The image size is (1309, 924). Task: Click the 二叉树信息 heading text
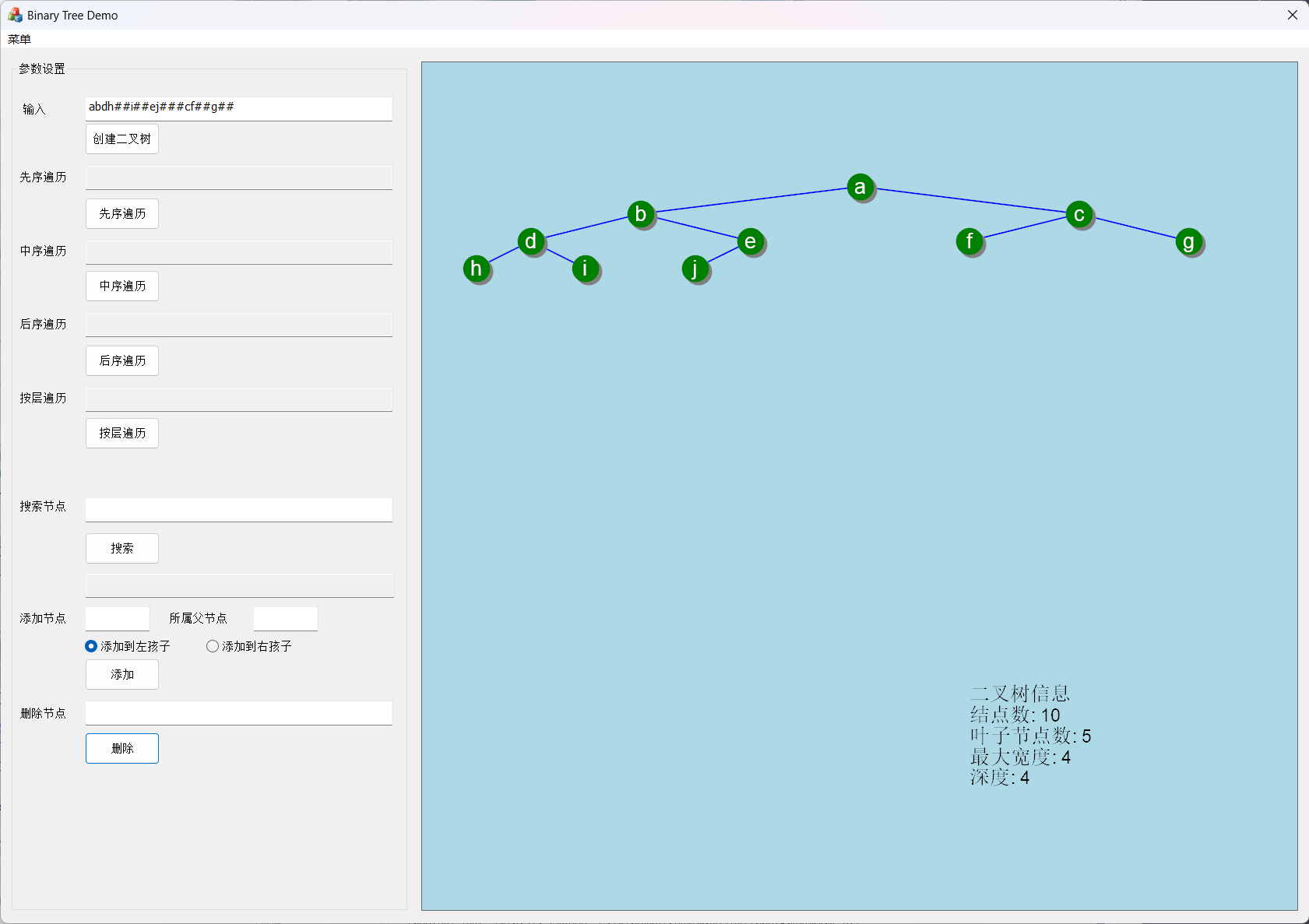[x=1020, y=694]
